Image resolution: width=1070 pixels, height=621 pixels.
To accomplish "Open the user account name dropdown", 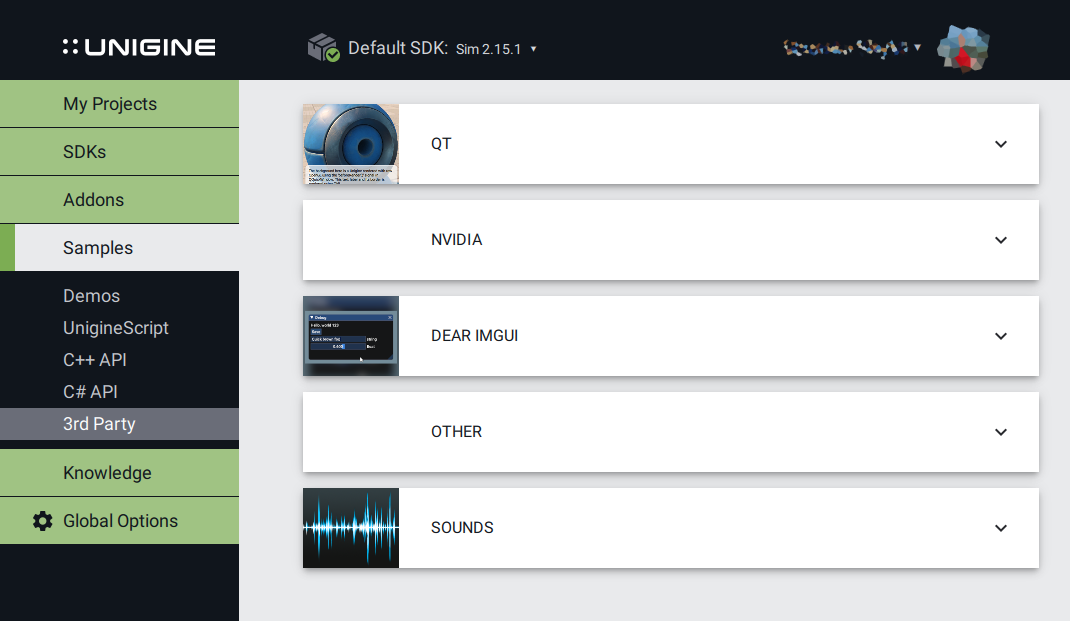I will [852, 47].
